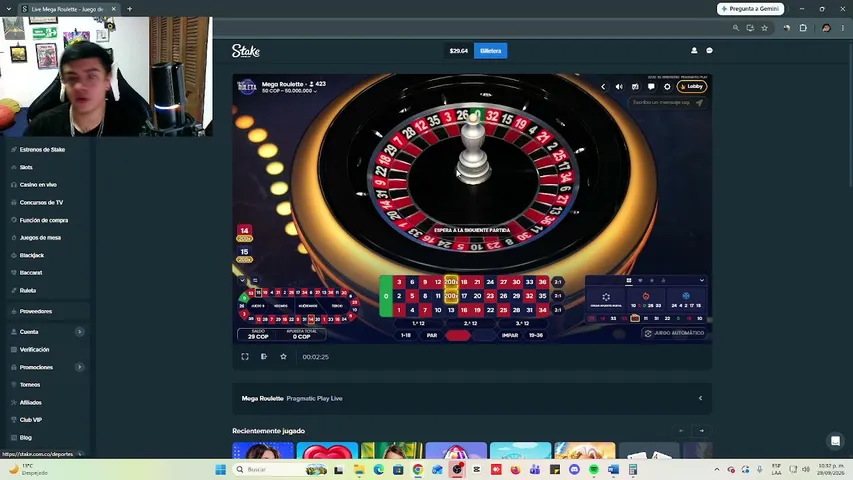Bet on the first dozen 1.ª 12
This screenshot has width=853, height=480.
click(x=418, y=323)
